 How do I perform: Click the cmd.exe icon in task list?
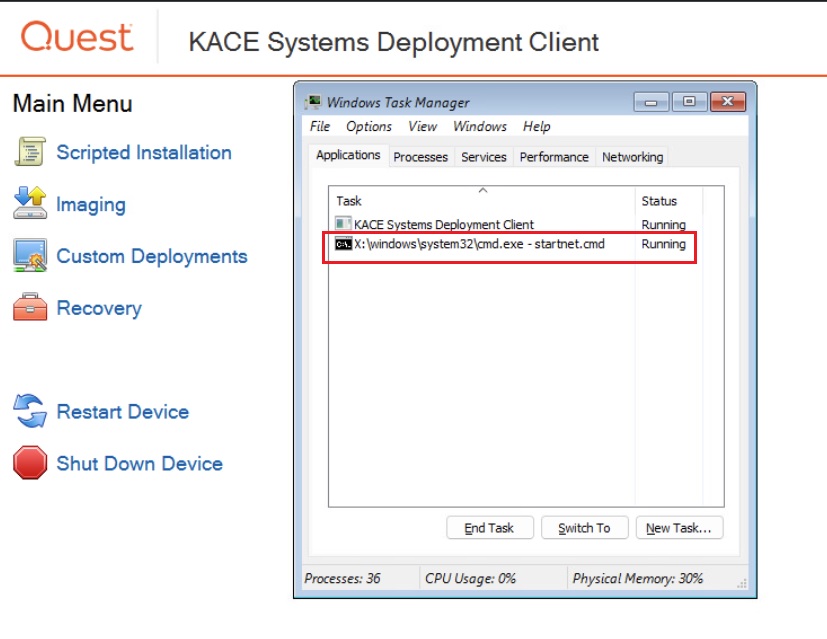343,244
